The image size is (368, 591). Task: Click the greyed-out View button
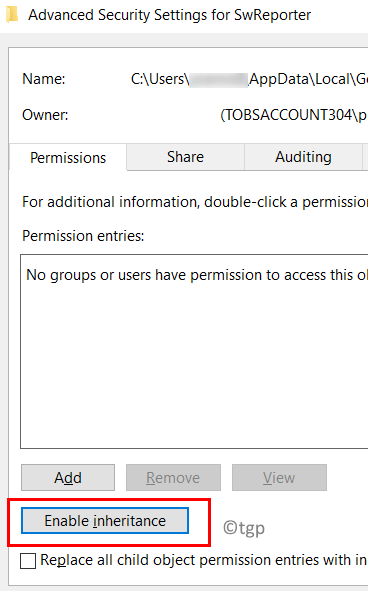279,478
